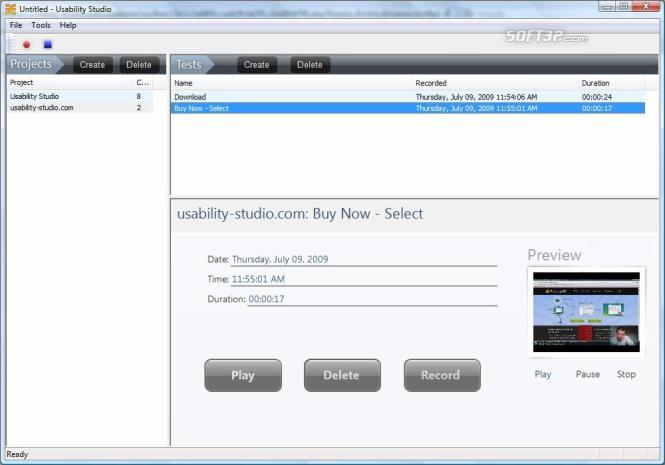Click the 00:00:24 duration cell
Image resolution: width=665 pixels, height=465 pixels.
[597, 97]
